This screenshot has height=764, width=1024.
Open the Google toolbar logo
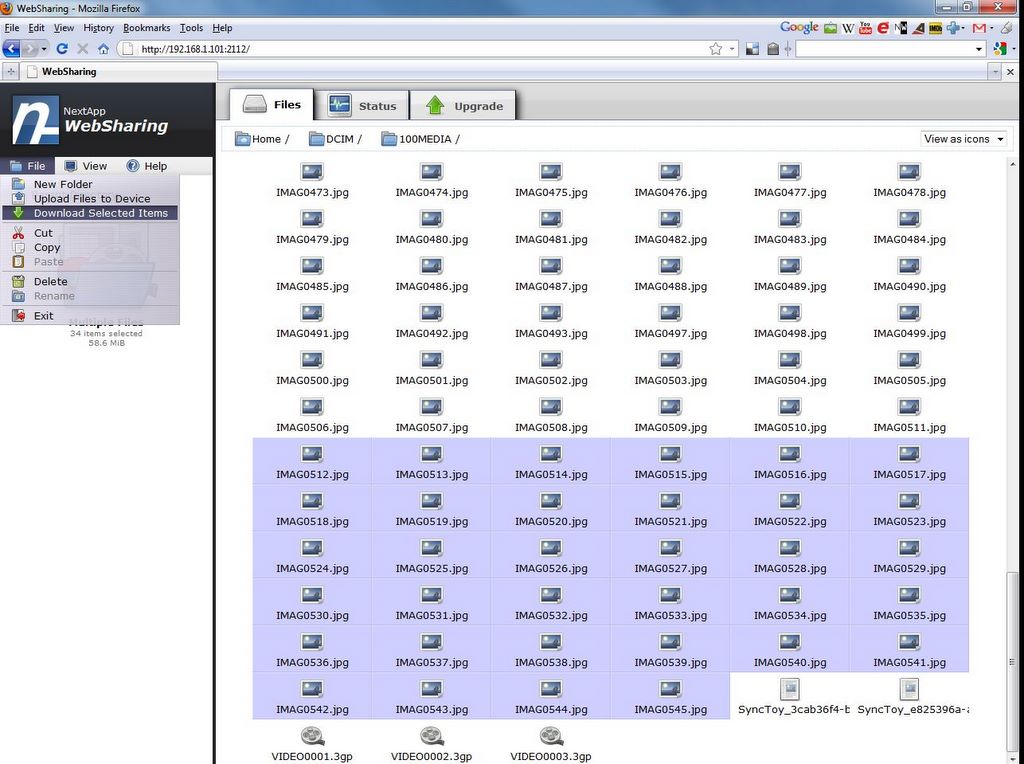(799, 27)
